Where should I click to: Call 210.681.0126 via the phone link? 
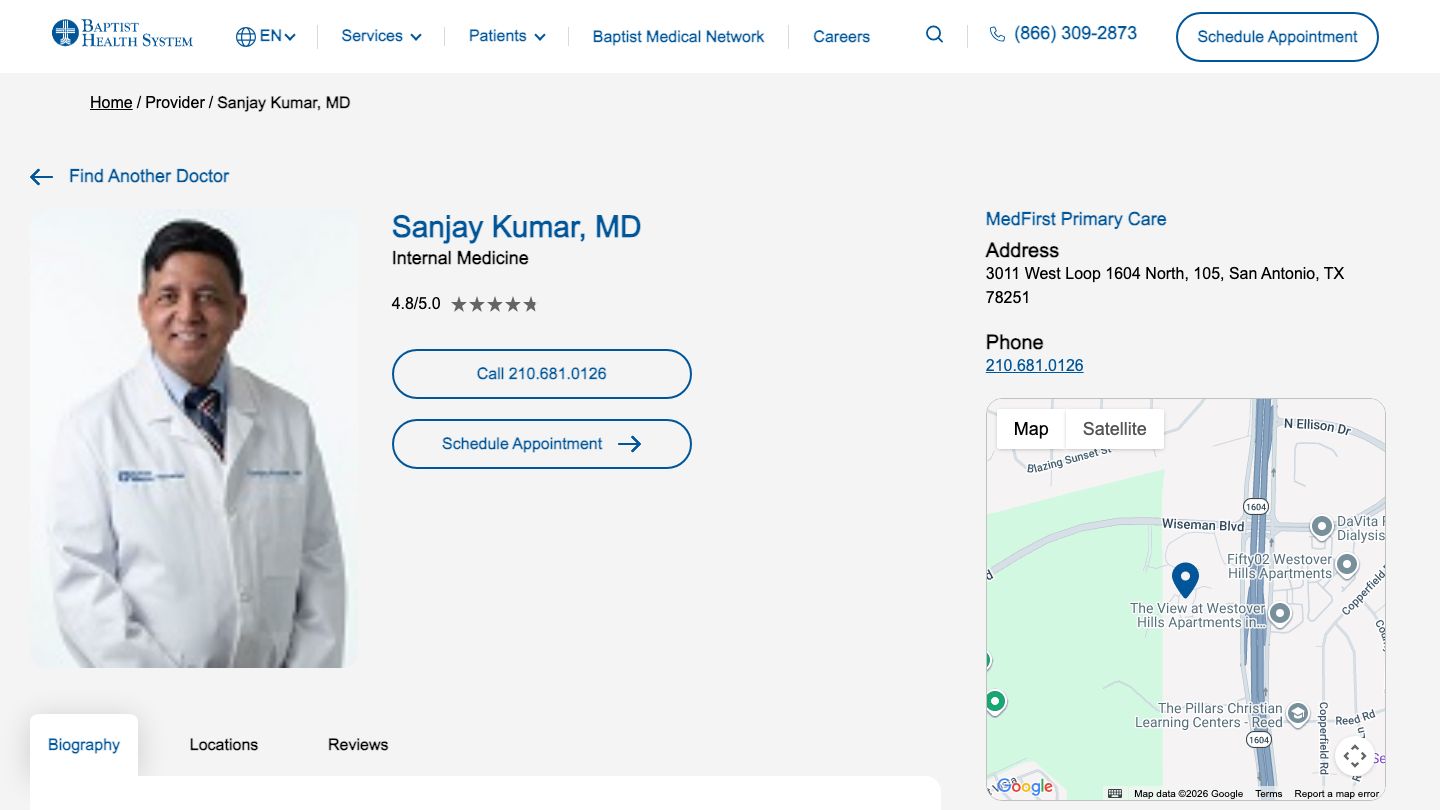click(x=1034, y=365)
